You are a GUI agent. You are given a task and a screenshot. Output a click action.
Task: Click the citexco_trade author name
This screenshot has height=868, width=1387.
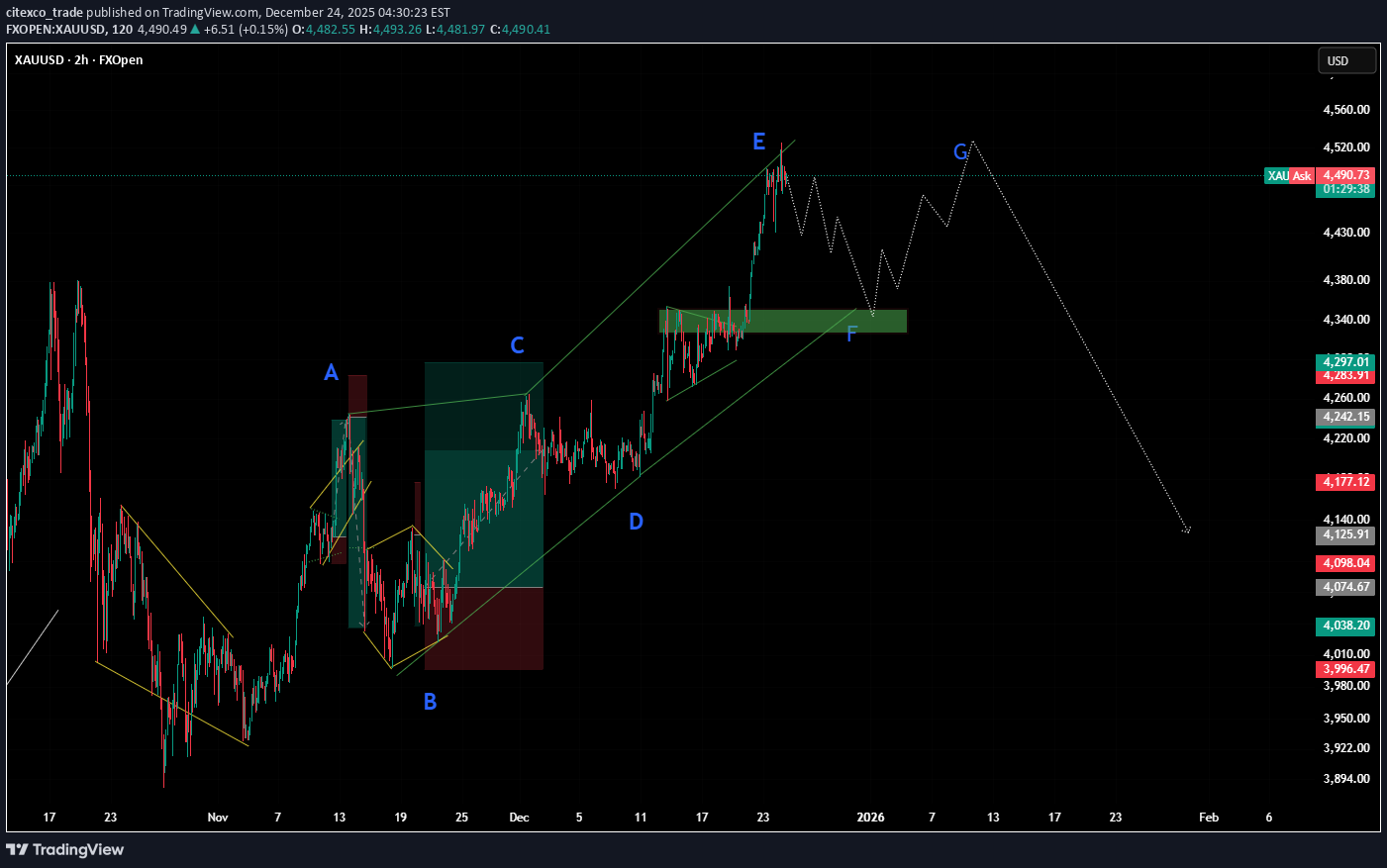point(45,13)
